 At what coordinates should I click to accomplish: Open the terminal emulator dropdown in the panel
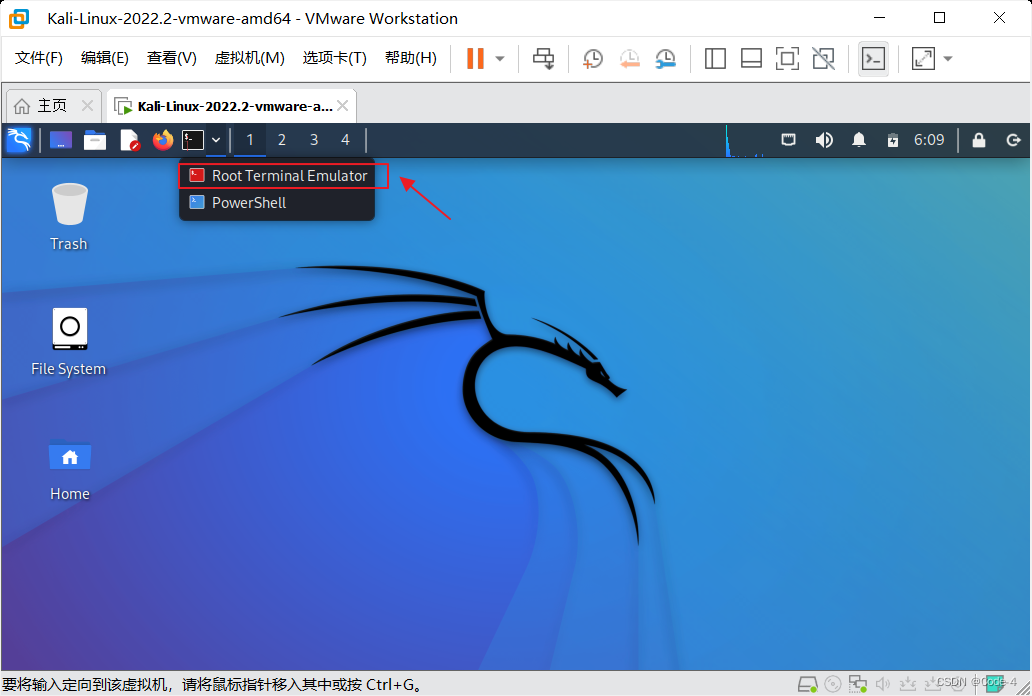coord(215,140)
